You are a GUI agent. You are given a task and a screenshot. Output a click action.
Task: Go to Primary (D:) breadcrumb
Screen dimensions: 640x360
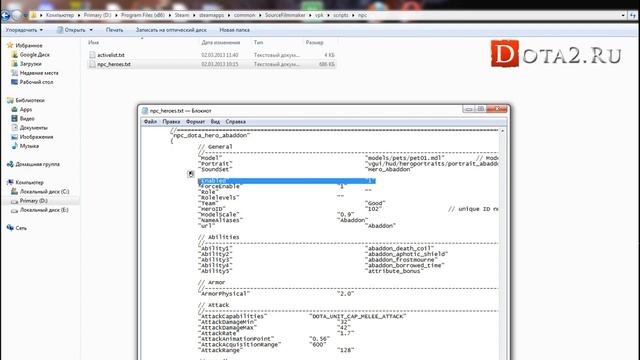click(97, 15)
